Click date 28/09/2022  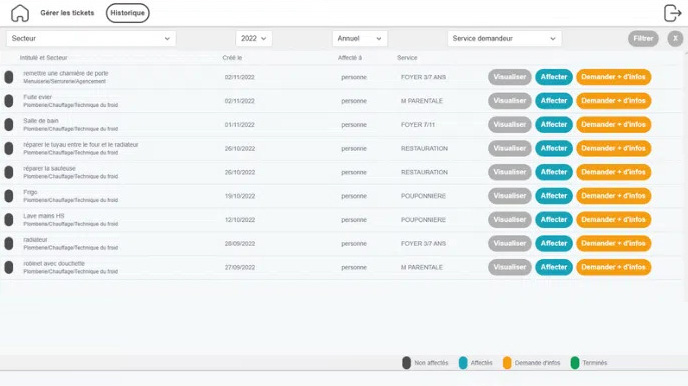[x=240, y=243]
